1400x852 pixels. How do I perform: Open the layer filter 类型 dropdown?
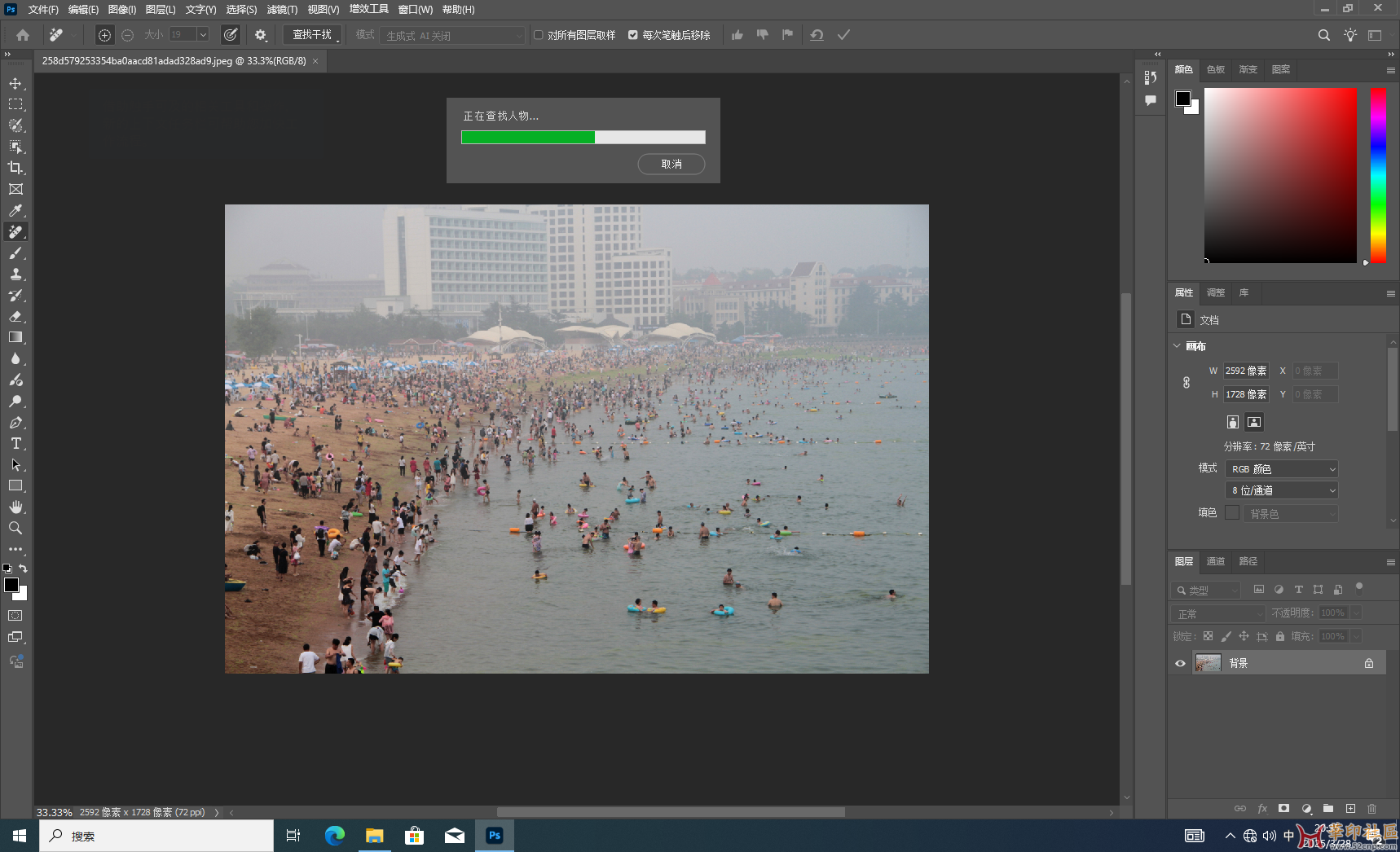pos(1206,590)
